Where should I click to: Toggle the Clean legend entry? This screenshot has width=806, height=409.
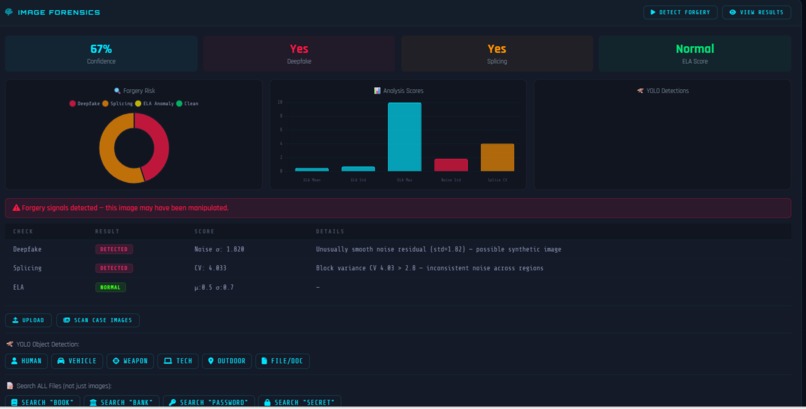tap(187, 104)
